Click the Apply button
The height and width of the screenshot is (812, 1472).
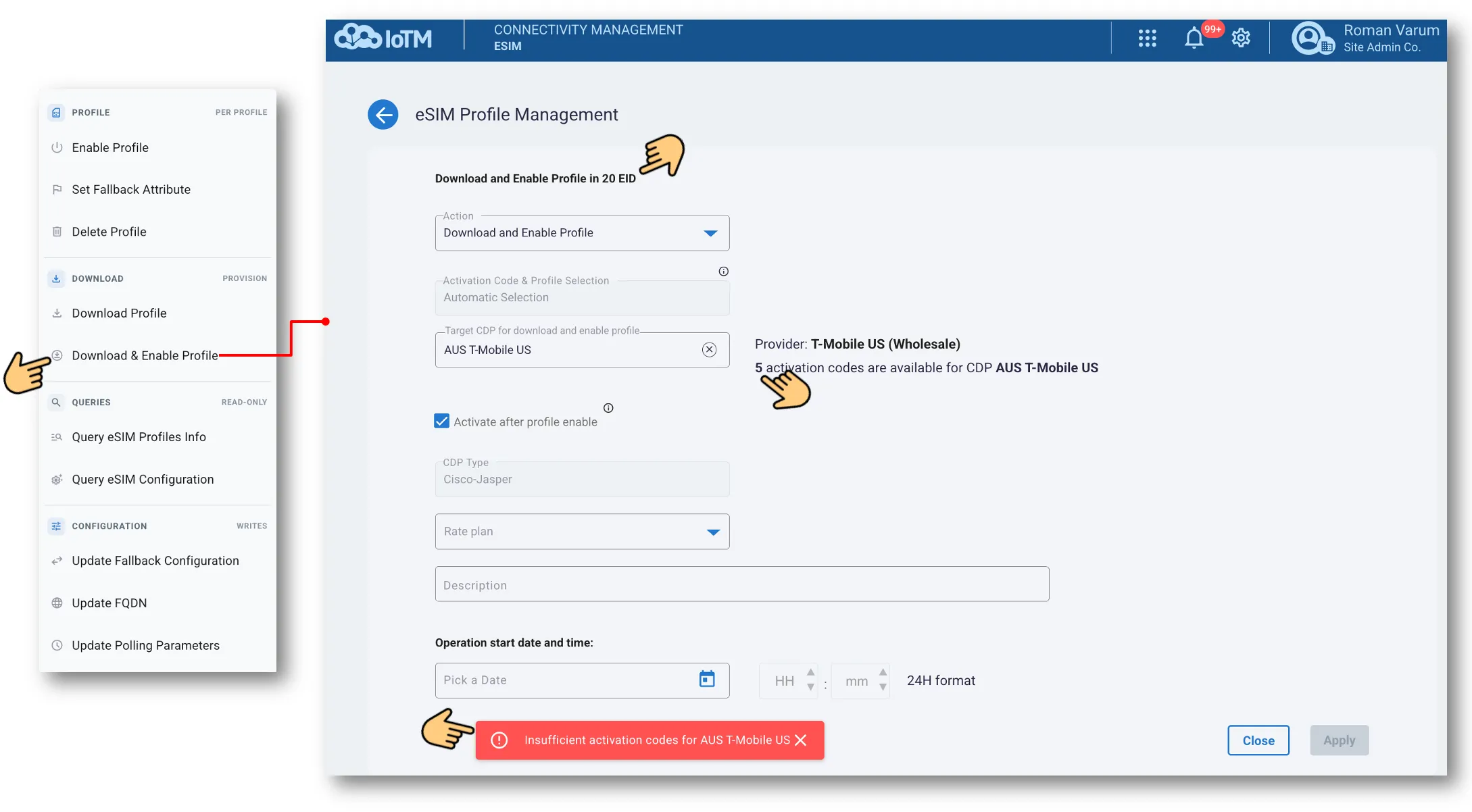point(1339,740)
